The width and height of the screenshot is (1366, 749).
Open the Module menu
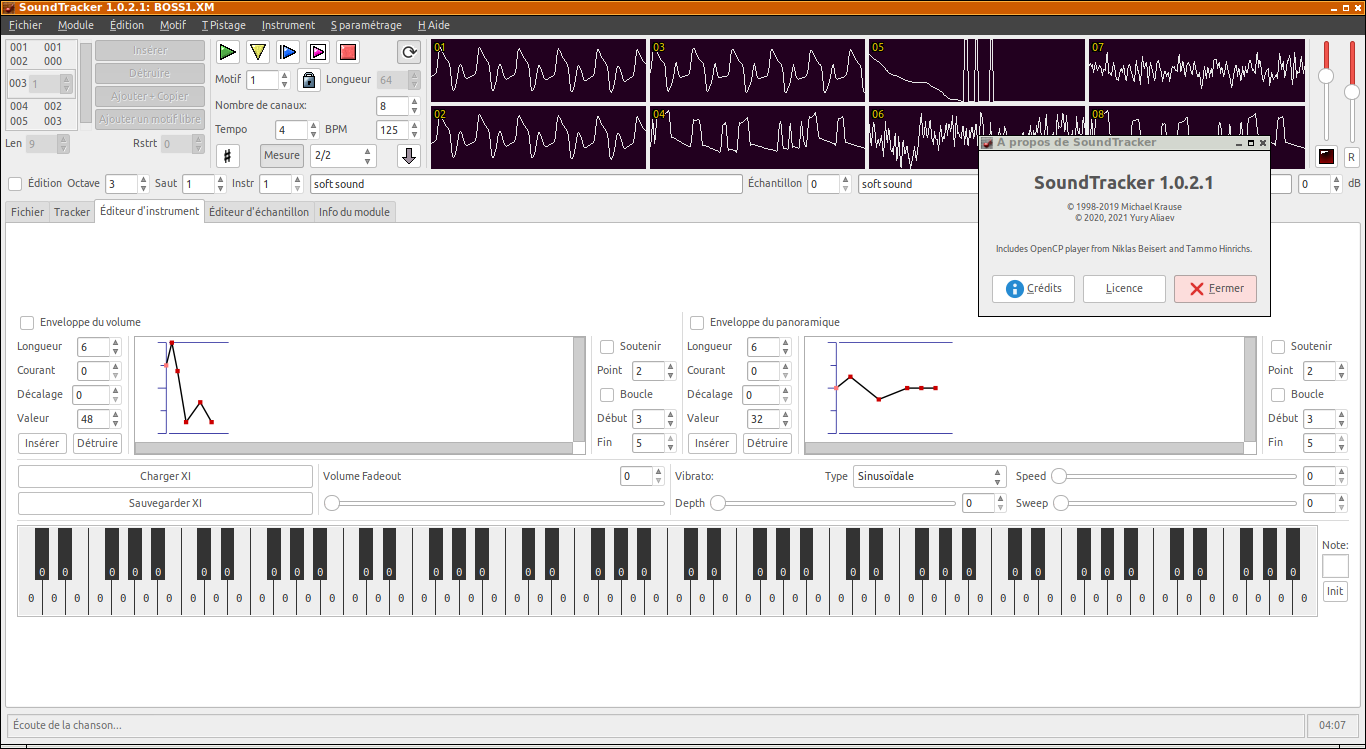(76, 25)
